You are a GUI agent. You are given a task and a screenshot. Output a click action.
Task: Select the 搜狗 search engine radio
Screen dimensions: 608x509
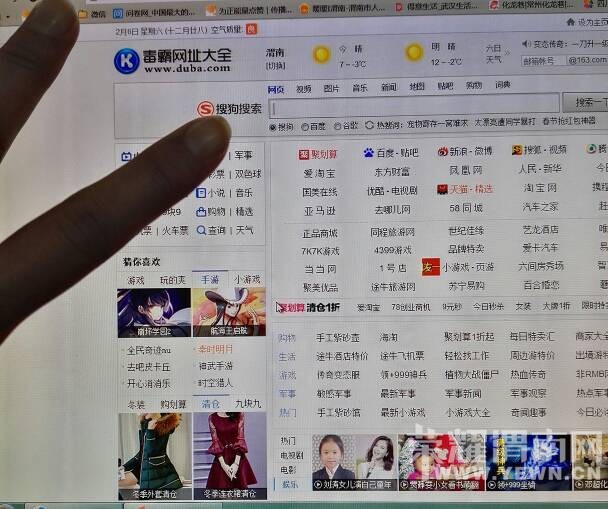click(x=273, y=127)
